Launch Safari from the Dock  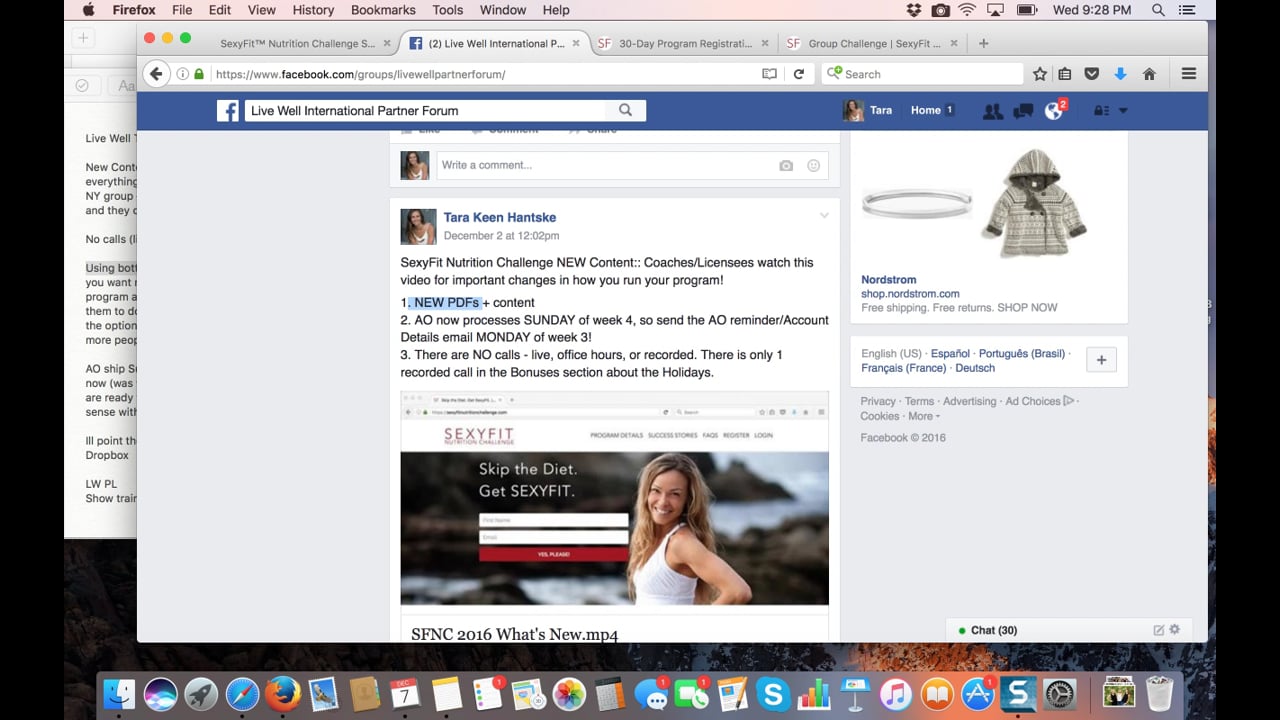click(242, 693)
